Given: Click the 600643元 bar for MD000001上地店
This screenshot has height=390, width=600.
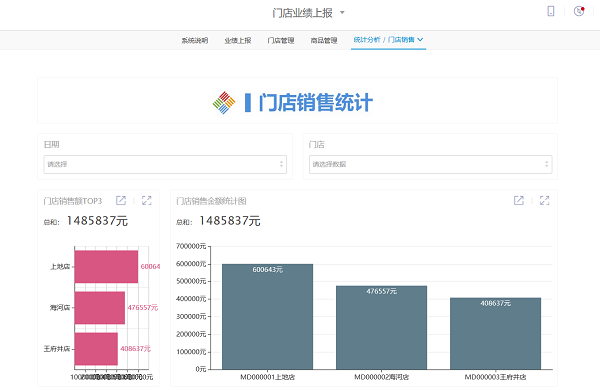Looking at the screenshot, I should click(267, 317).
